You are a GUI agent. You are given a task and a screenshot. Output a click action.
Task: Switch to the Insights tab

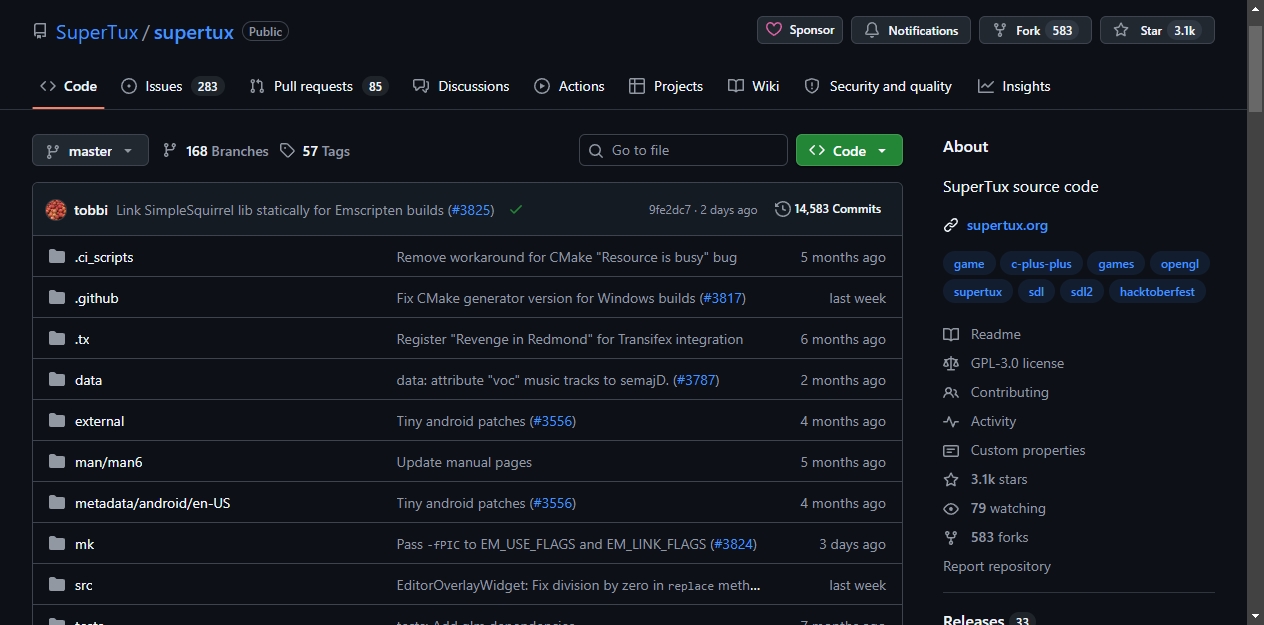(1014, 86)
